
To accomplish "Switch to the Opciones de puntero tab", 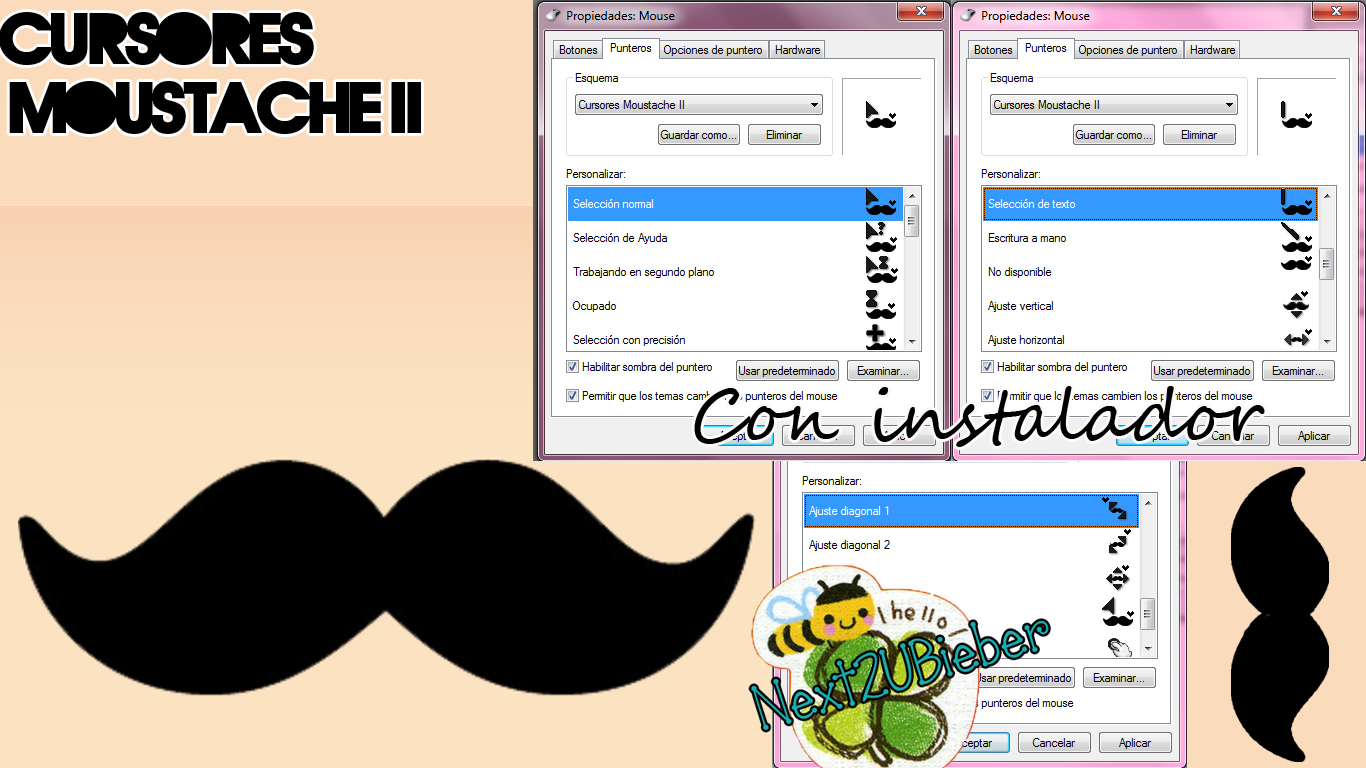I will pos(713,49).
